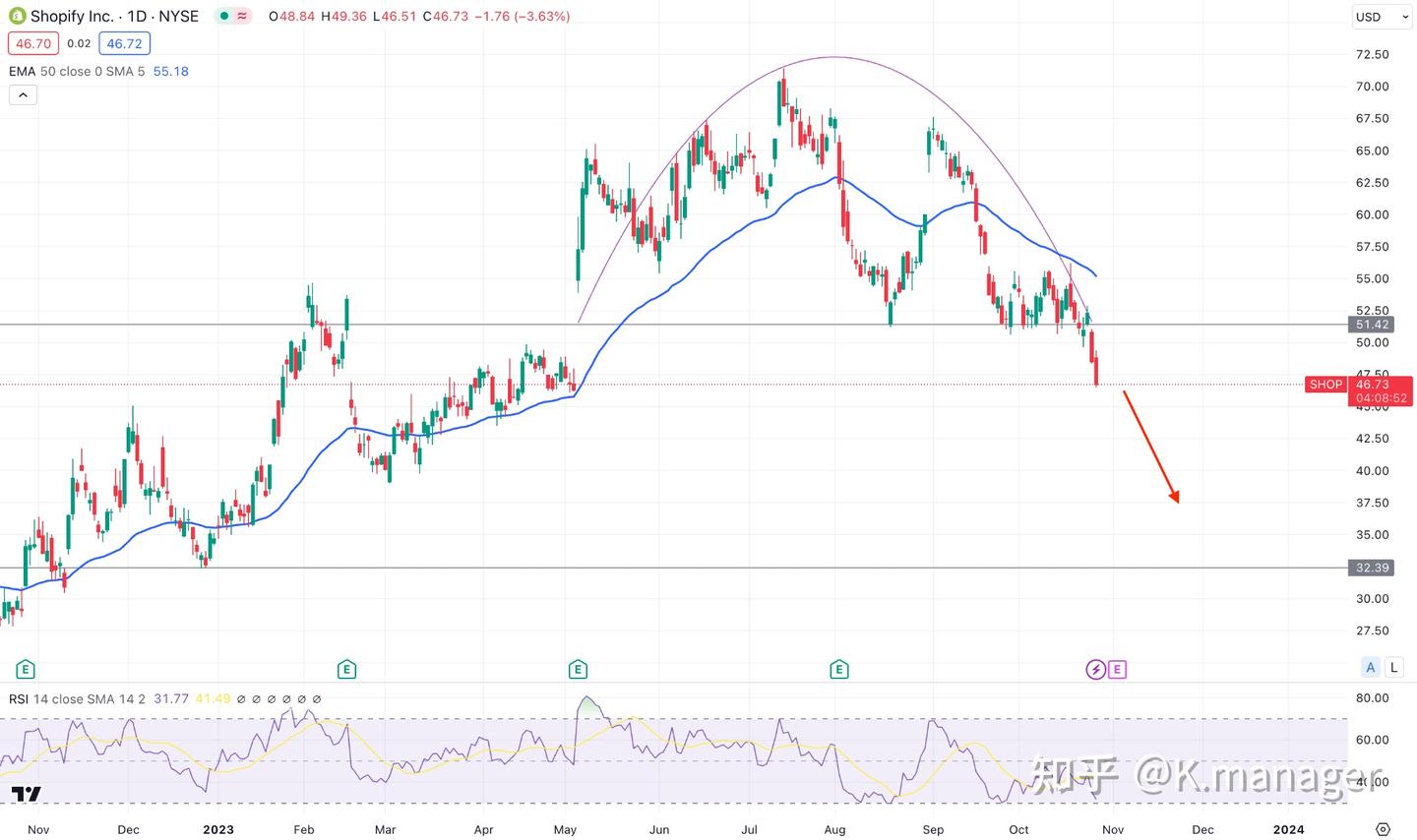The width and height of the screenshot is (1417, 840).
Task: Click the 37.50 price scale label
Action: pyautogui.click(x=1372, y=503)
